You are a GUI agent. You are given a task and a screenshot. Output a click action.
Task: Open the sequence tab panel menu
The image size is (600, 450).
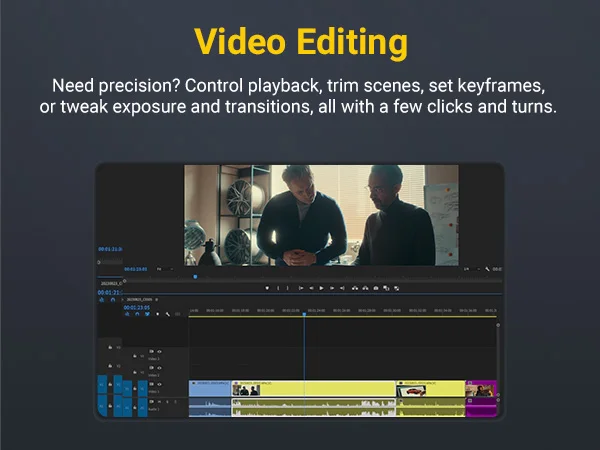tap(157, 299)
